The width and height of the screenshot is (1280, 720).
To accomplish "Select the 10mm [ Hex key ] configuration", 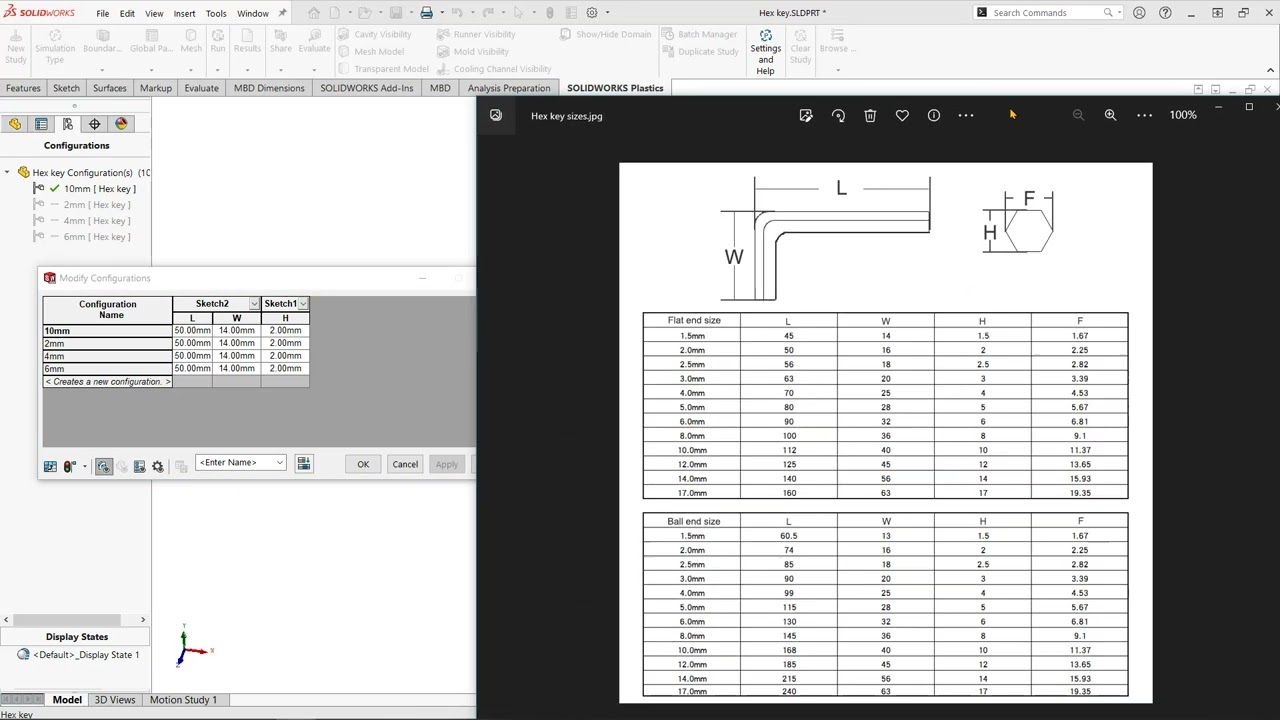I will (99, 189).
